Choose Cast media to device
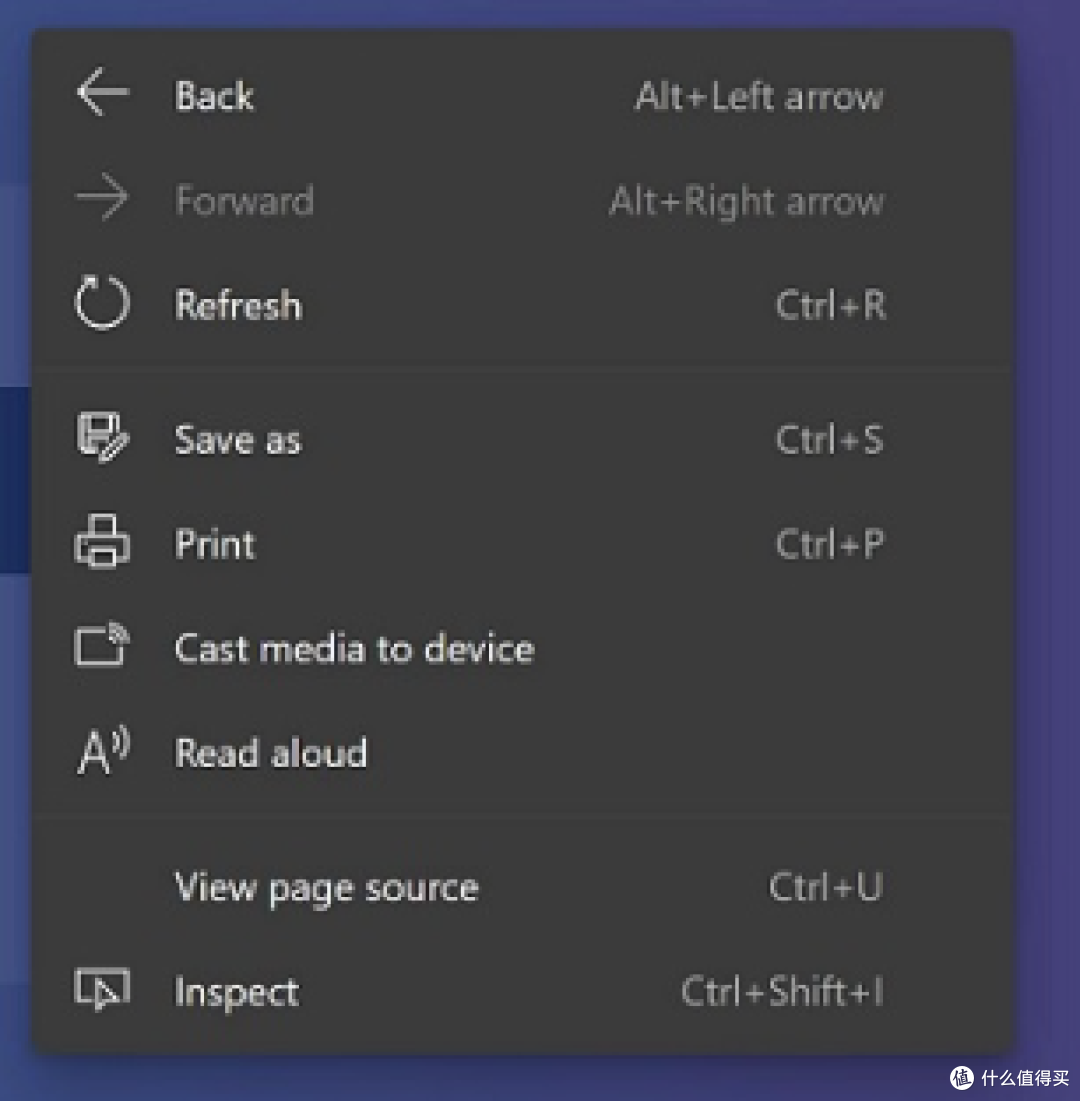Viewport: 1080px width, 1101px height. tap(522, 647)
